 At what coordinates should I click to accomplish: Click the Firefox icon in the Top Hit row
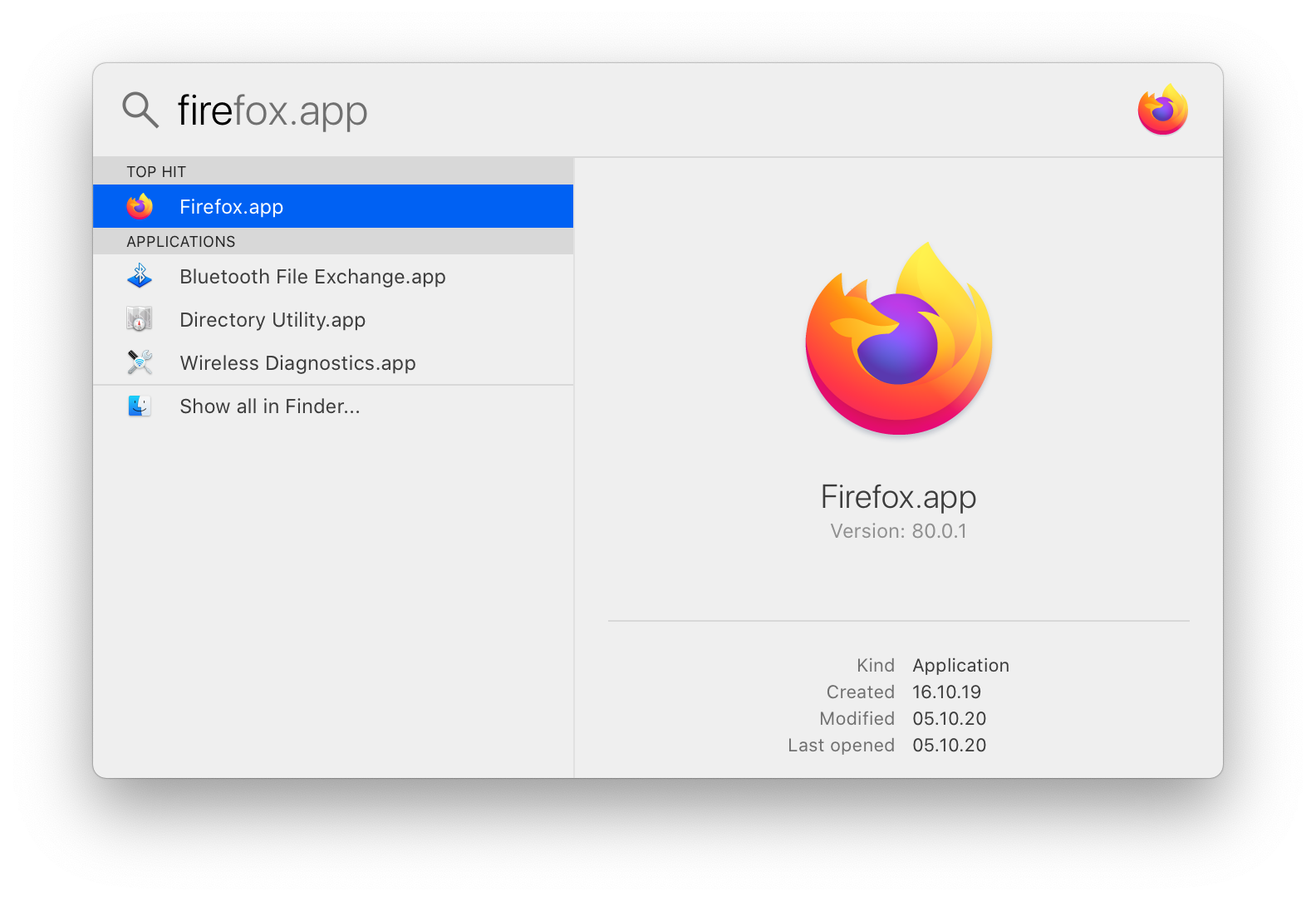click(140, 206)
